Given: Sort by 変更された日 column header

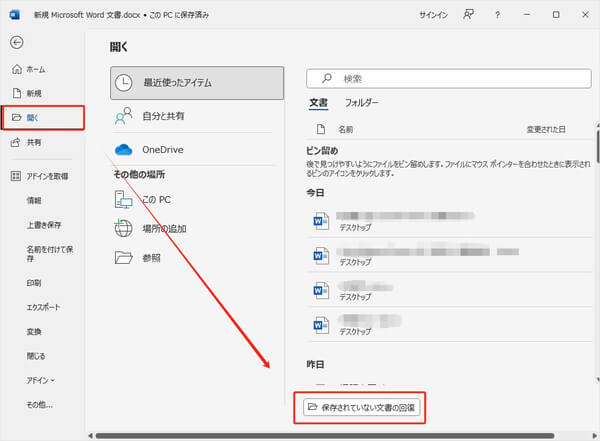Looking at the screenshot, I should [546, 129].
